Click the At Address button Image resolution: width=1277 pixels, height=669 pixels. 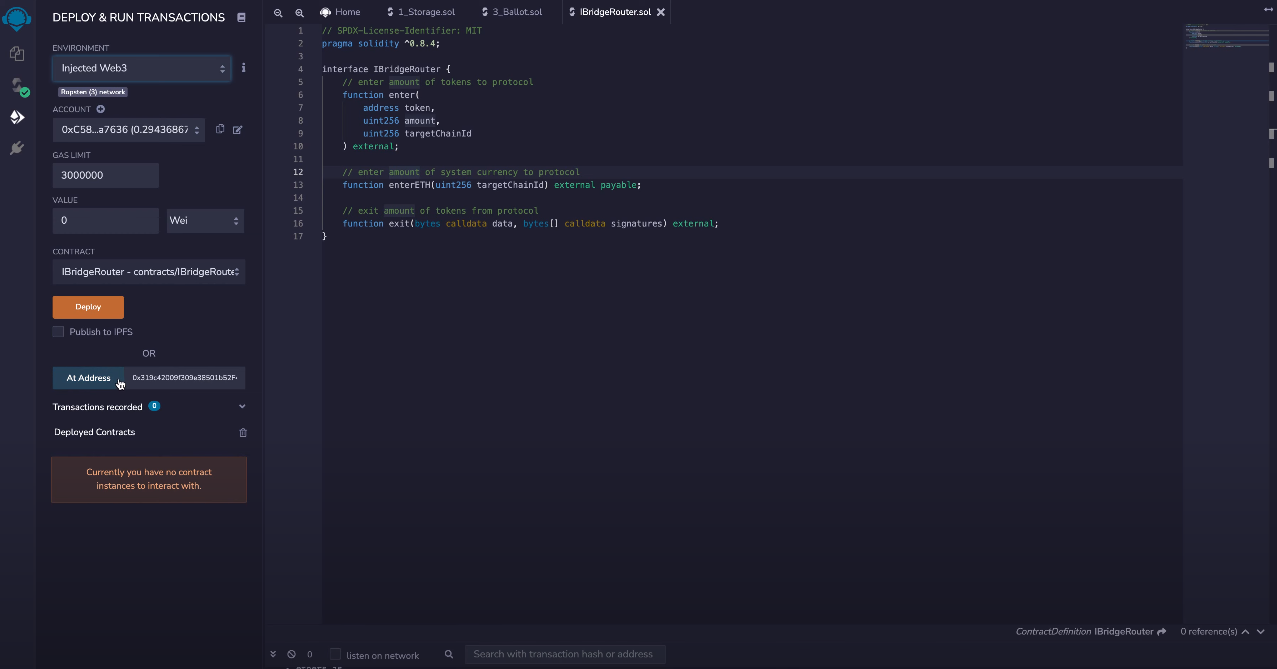88,378
